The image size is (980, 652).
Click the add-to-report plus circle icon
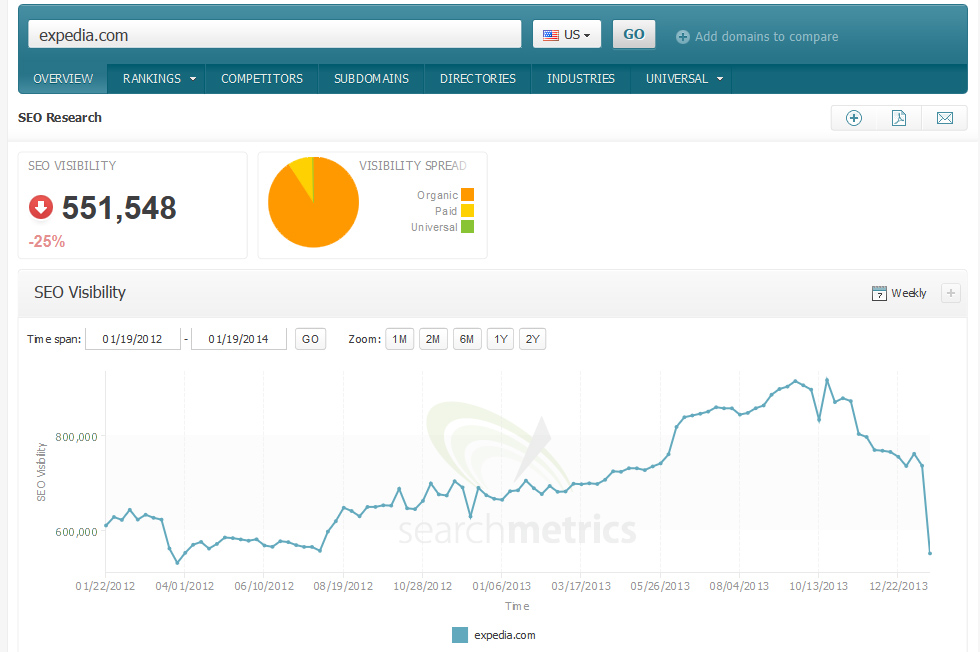854,118
